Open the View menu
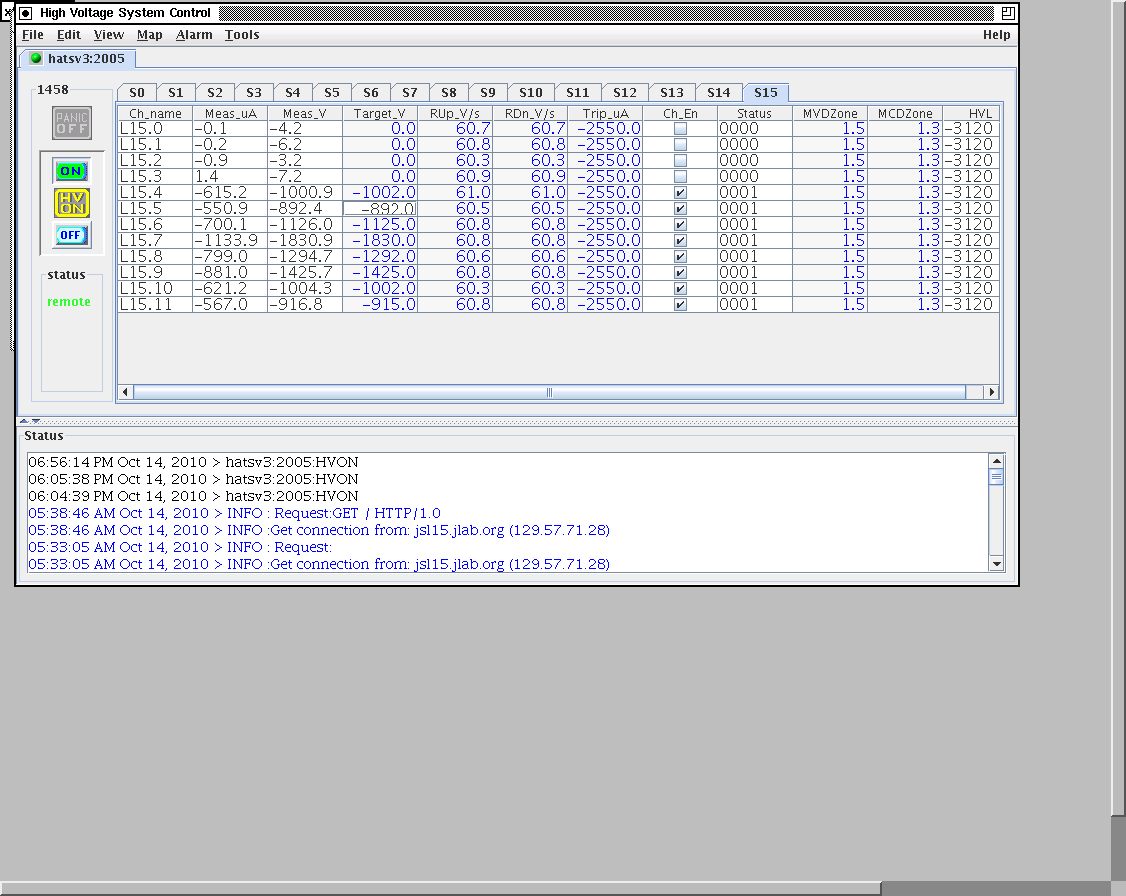Image resolution: width=1126 pixels, height=896 pixels. point(108,34)
